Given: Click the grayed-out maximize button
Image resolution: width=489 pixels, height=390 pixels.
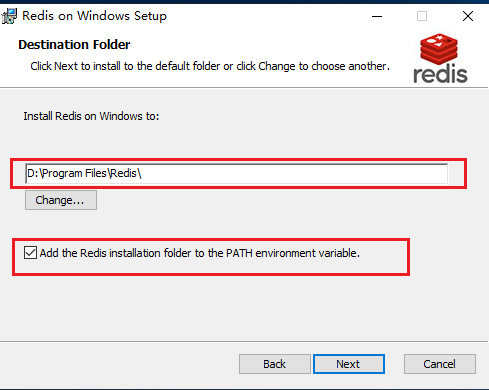Looking at the screenshot, I should coord(422,16).
